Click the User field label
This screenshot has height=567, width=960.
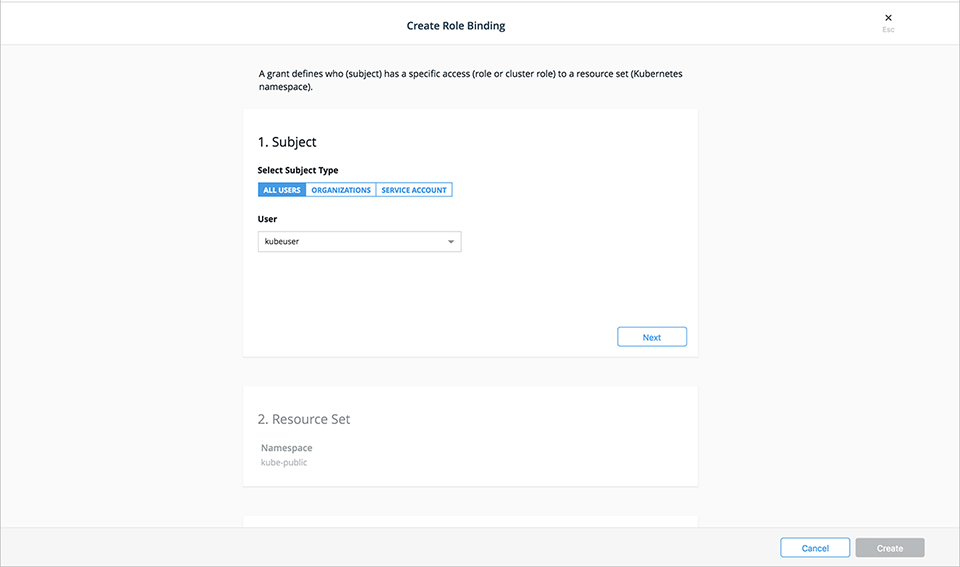(268, 218)
